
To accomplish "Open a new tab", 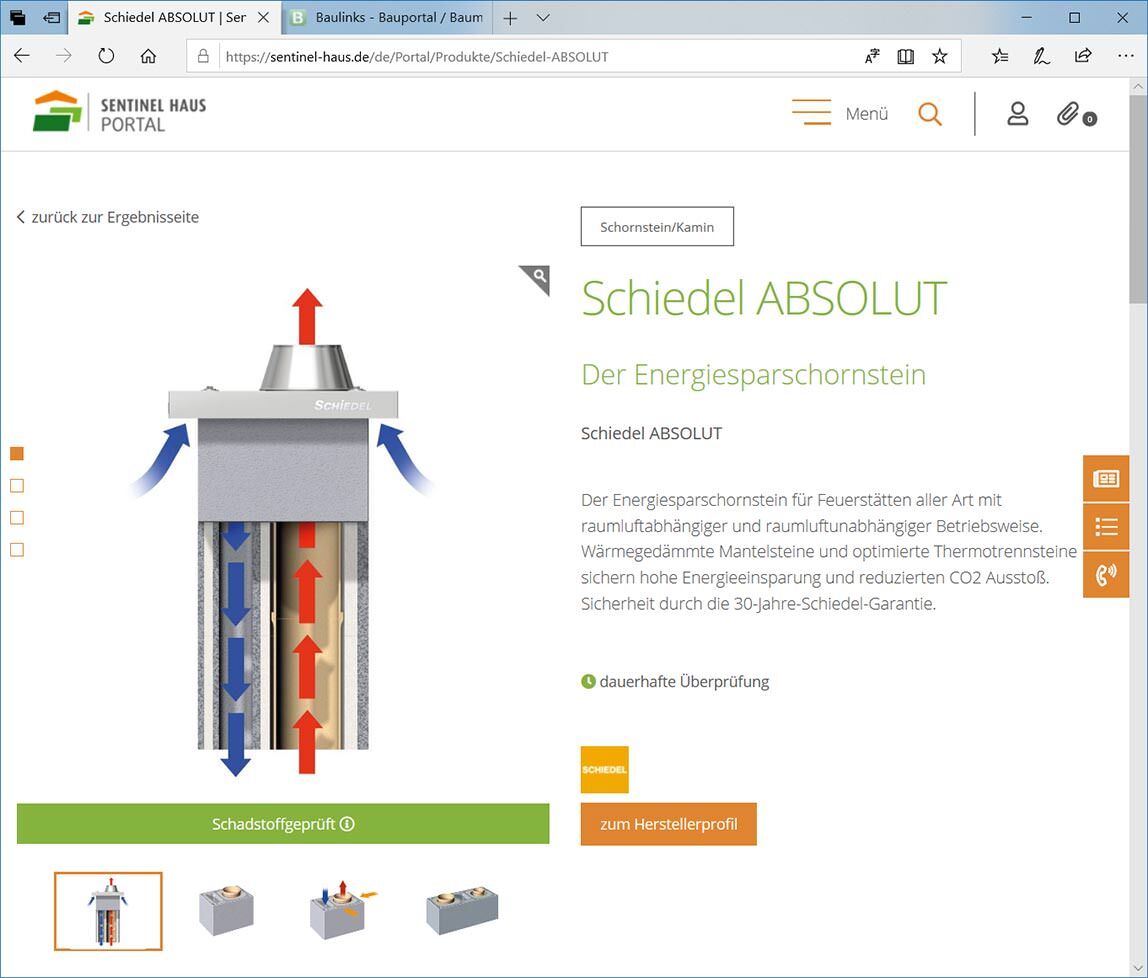I will pos(510,18).
